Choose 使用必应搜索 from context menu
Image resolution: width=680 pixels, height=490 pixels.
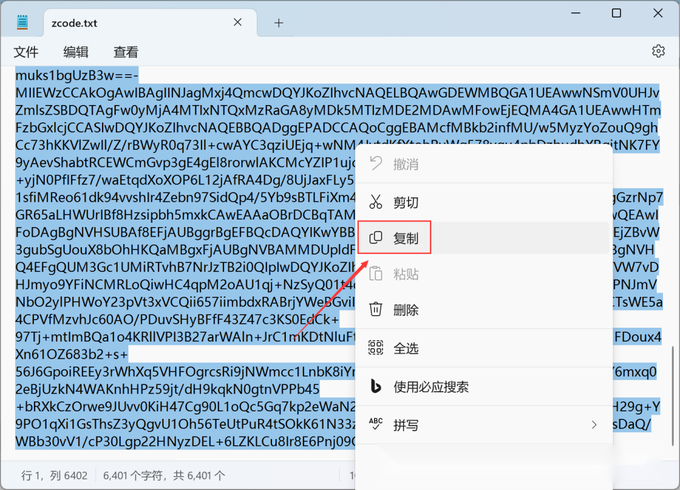[484, 386]
